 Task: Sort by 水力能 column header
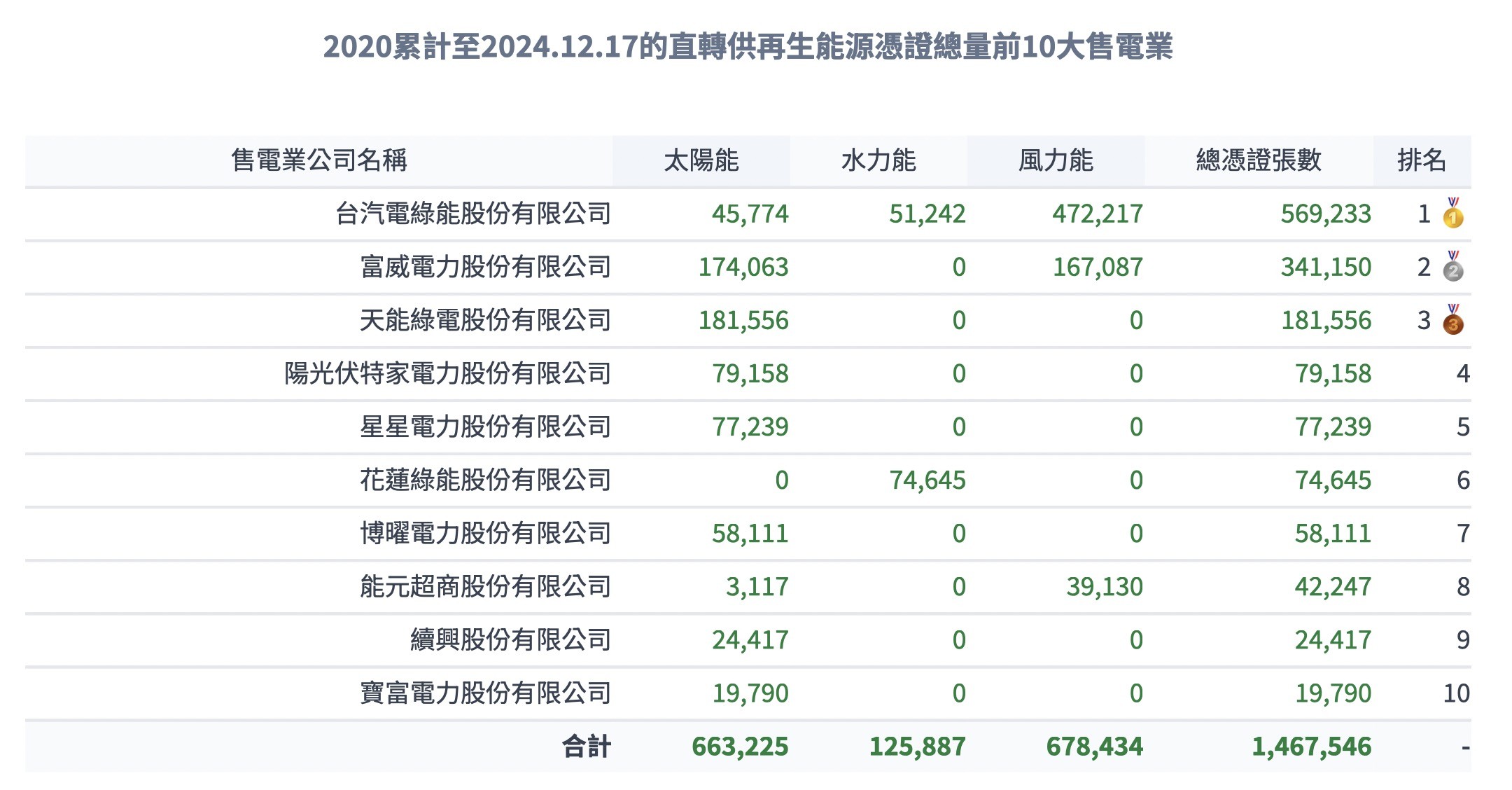pyautogui.click(x=878, y=160)
